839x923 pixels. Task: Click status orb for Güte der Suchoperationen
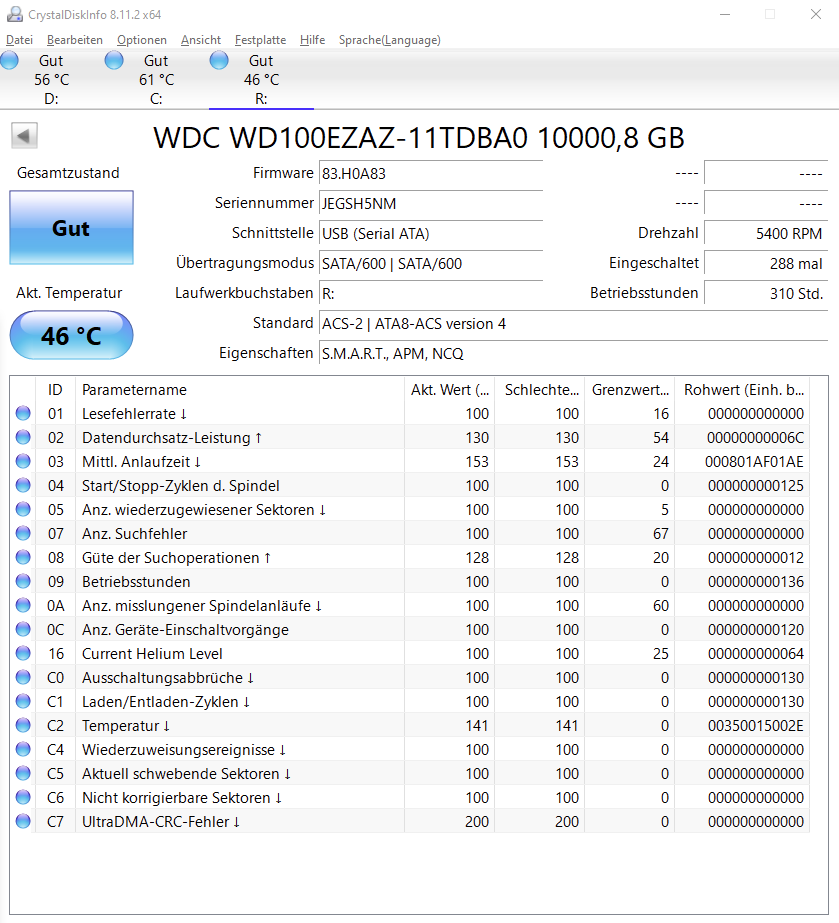click(x=23, y=557)
